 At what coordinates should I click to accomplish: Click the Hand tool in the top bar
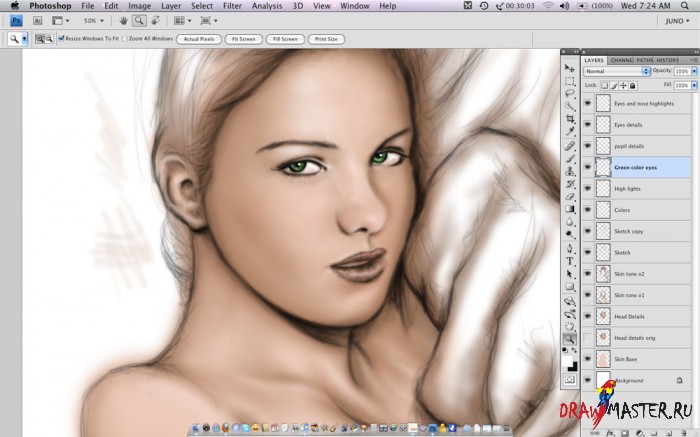pyautogui.click(x=122, y=20)
